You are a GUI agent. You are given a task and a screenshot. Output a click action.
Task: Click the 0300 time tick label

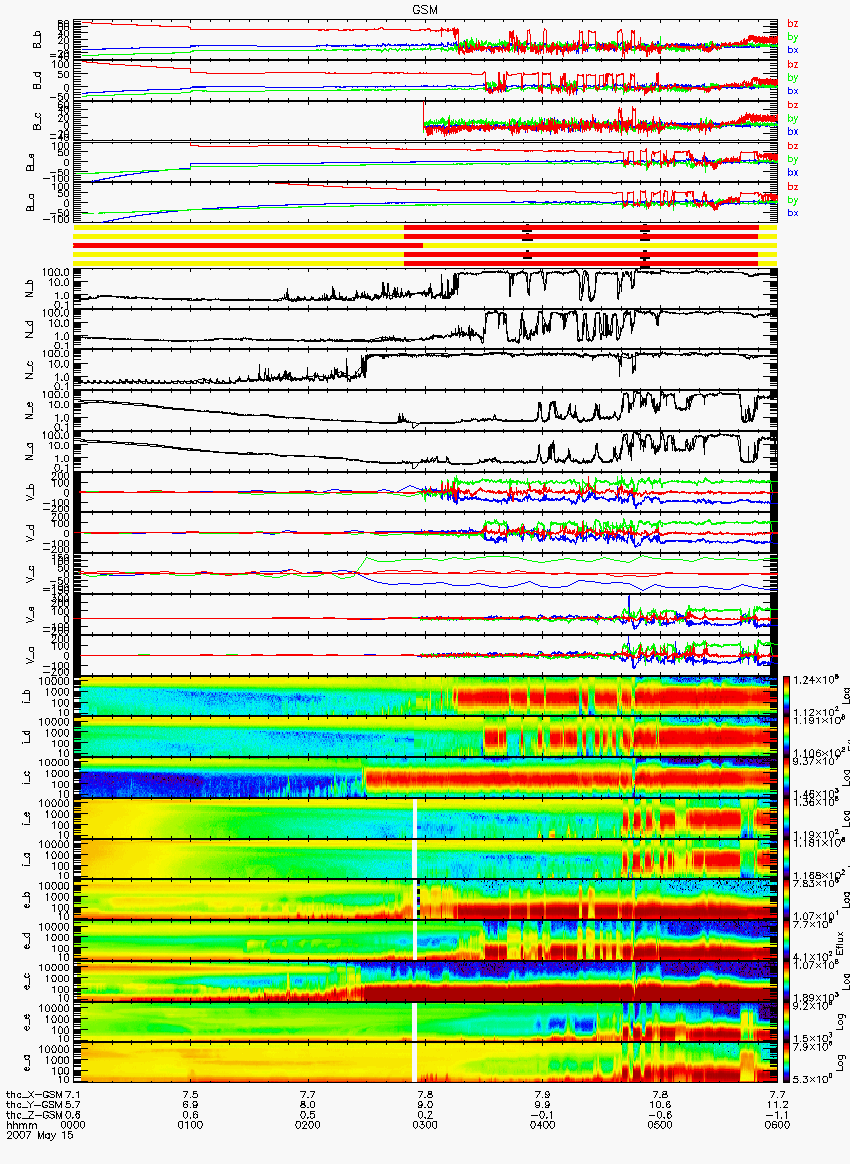pos(425,1125)
